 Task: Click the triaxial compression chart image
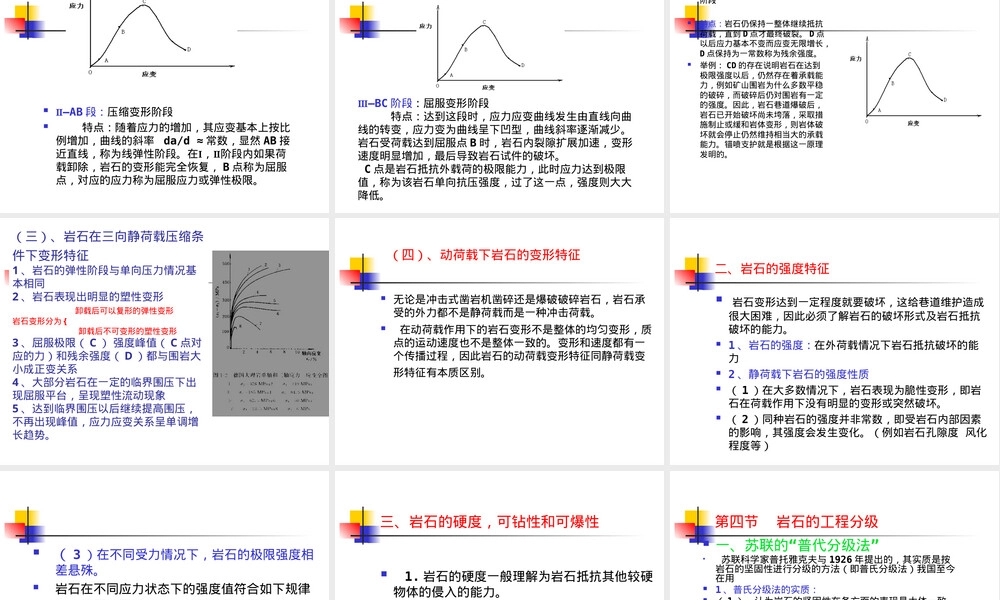pos(270,333)
